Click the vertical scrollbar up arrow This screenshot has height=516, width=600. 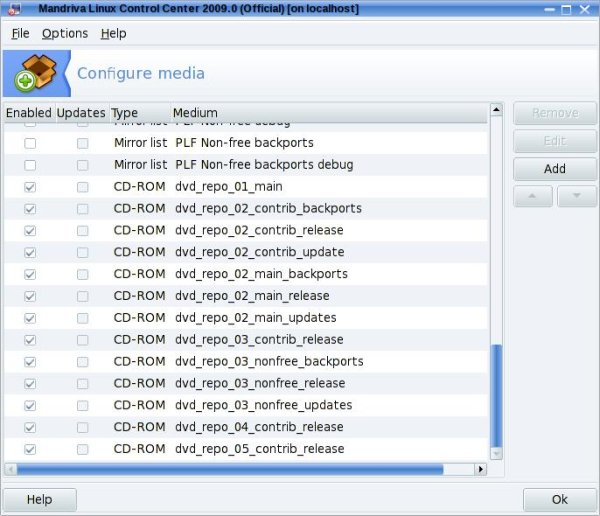[x=496, y=110]
